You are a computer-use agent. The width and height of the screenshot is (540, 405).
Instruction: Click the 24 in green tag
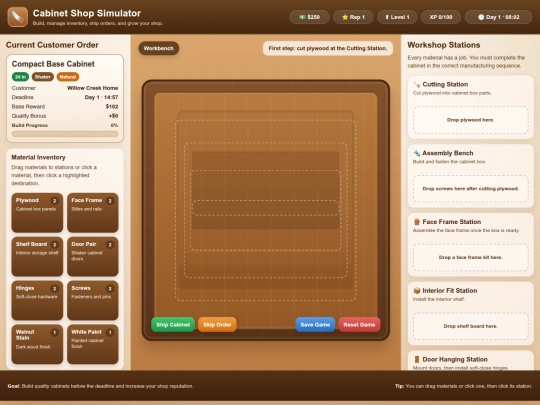(20, 77)
